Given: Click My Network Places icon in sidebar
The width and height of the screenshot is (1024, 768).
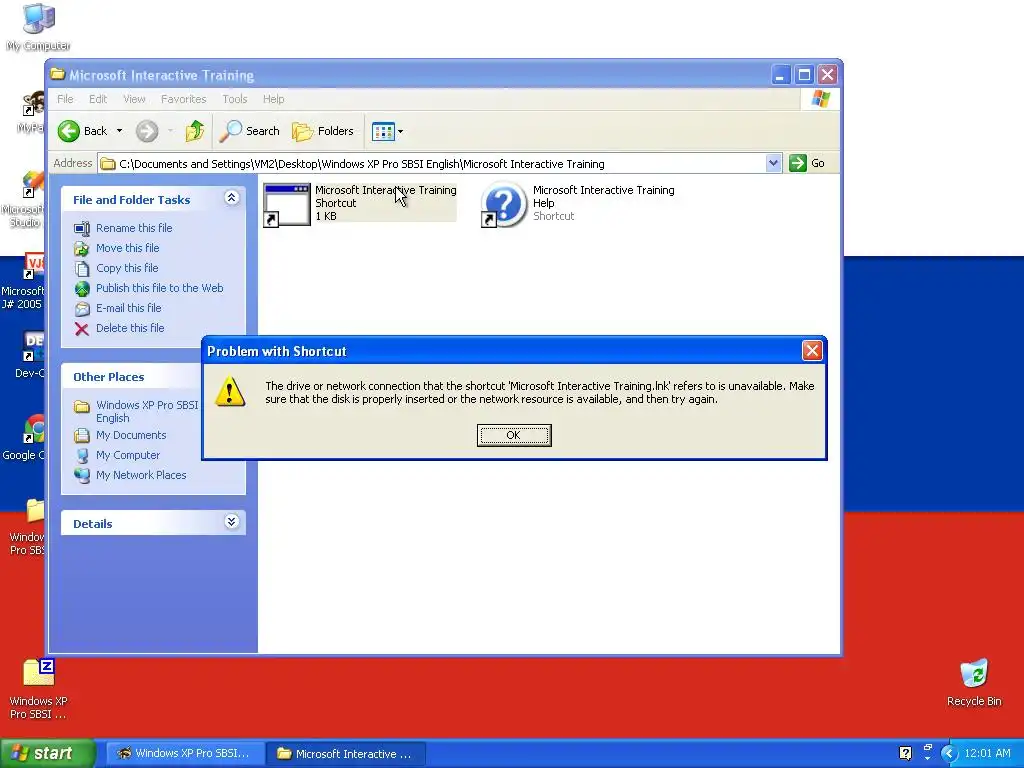Looking at the screenshot, I should tap(82, 475).
